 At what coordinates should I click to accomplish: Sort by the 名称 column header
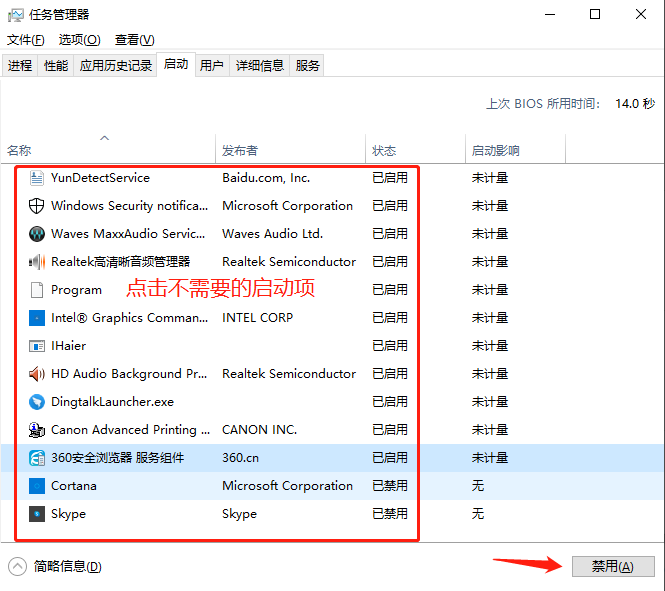point(108,148)
